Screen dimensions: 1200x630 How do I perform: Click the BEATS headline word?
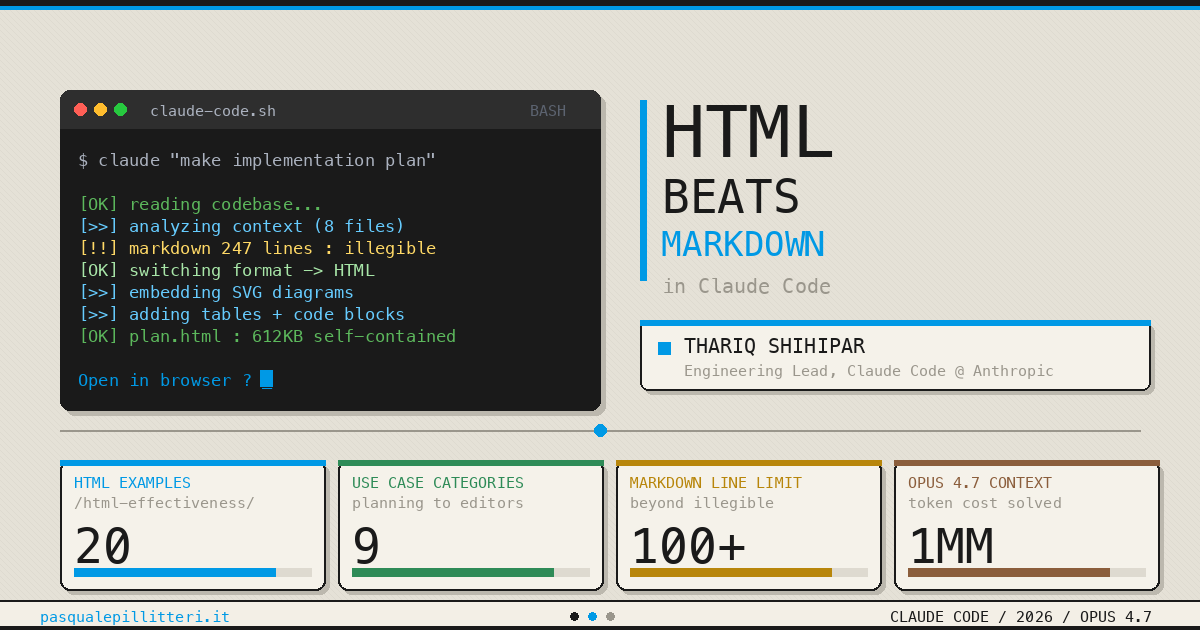731,197
